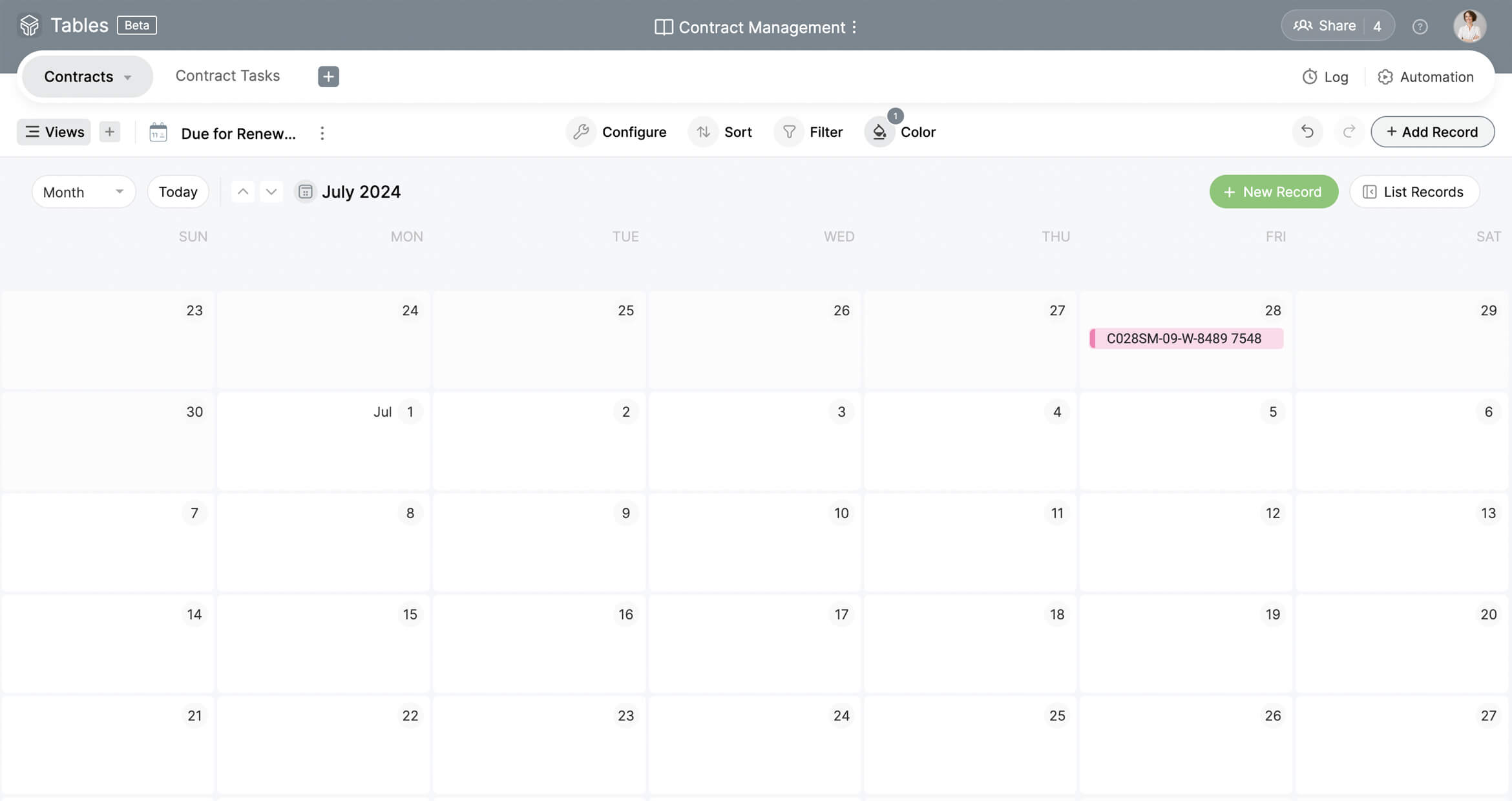Expand the Month view dropdown

(83, 192)
